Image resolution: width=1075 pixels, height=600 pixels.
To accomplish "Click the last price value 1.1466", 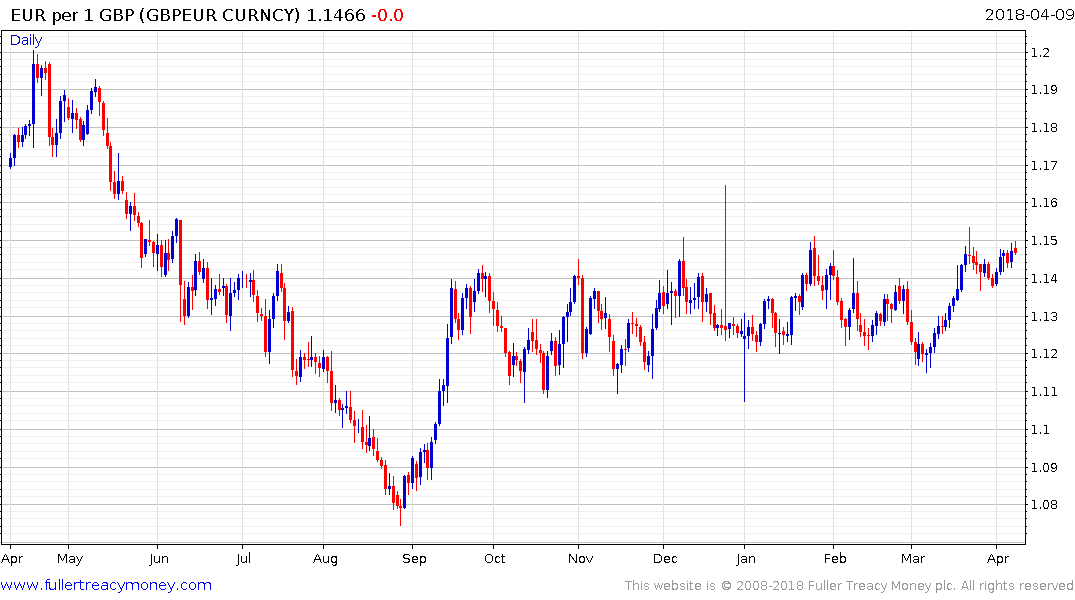I will click(336, 15).
